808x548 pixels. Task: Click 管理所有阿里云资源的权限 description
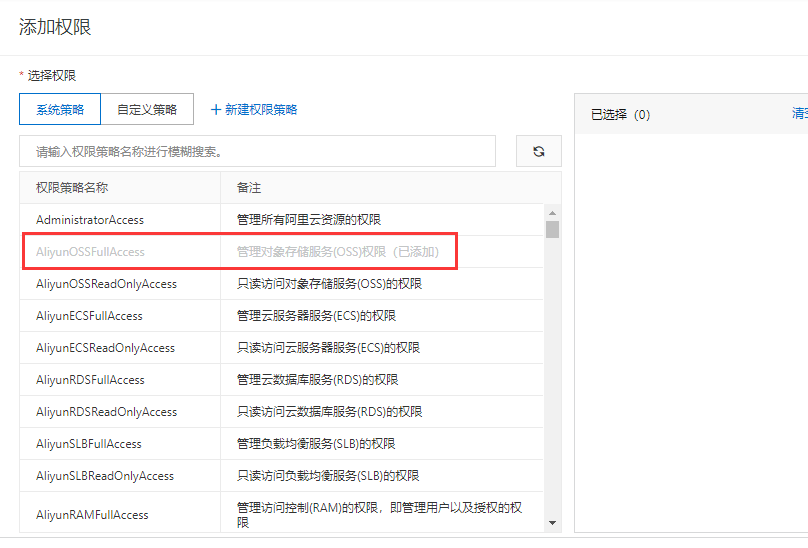[x=309, y=220]
